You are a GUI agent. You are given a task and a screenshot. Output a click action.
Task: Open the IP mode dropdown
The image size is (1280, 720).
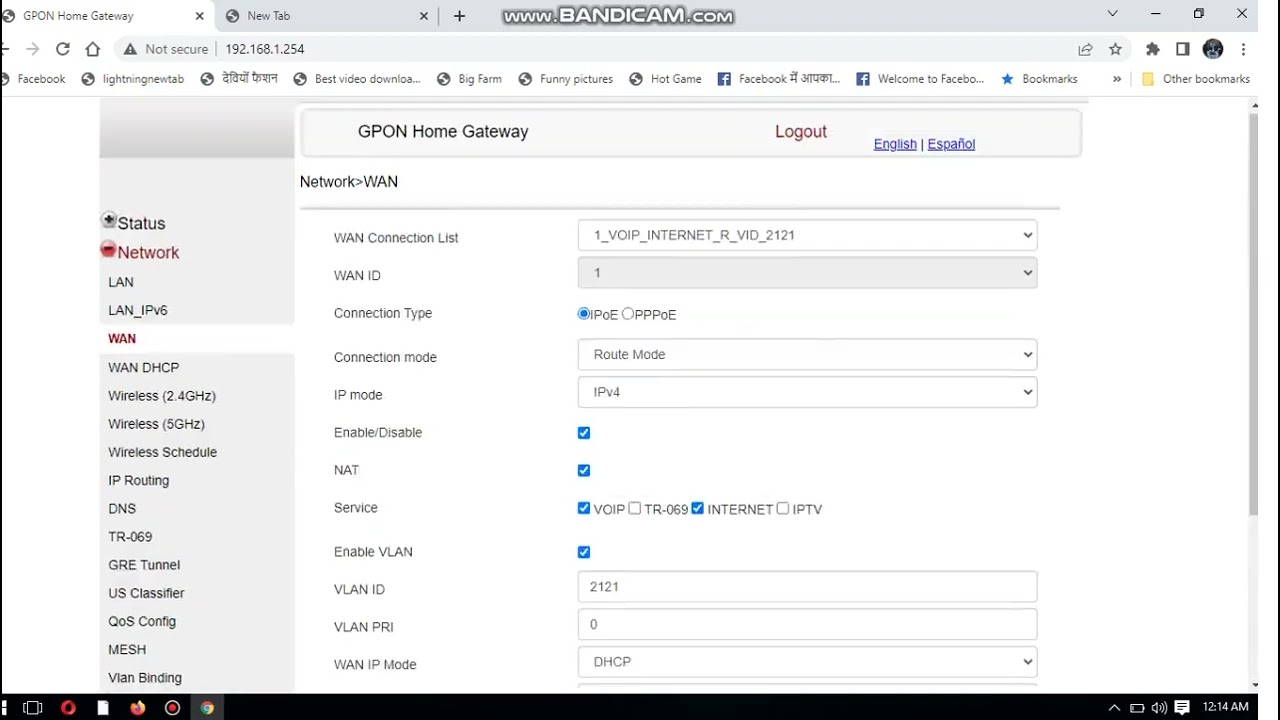click(x=807, y=392)
